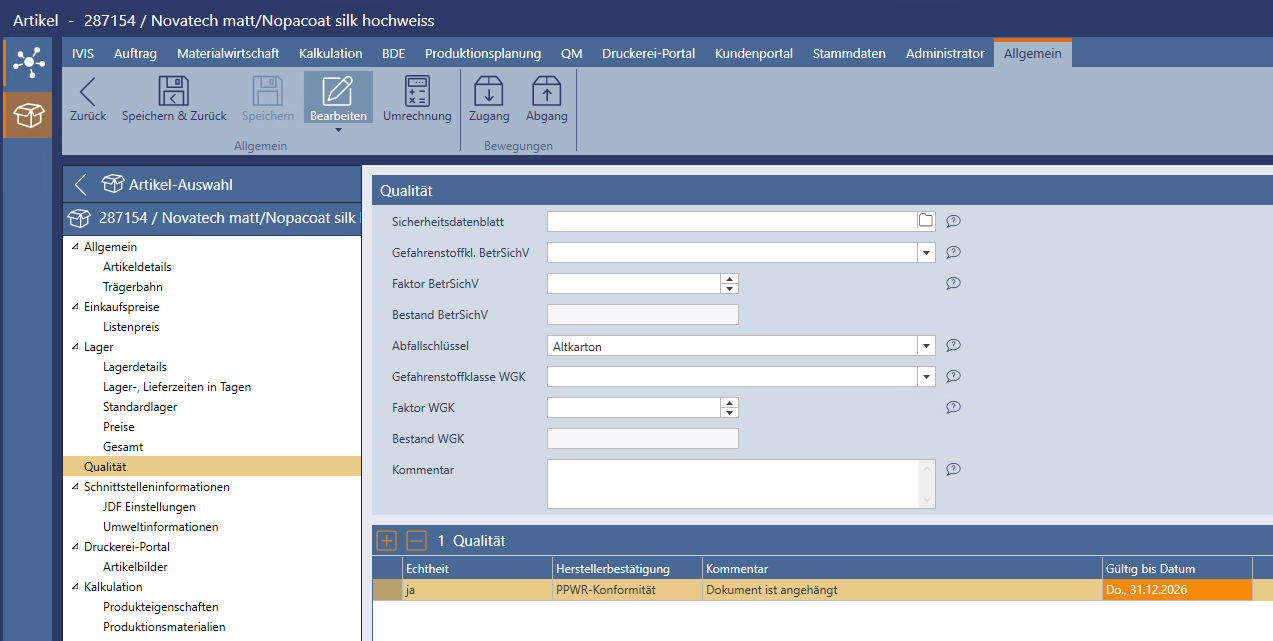
Task: Click the PPWR-Konformität cell
Action: click(627, 590)
